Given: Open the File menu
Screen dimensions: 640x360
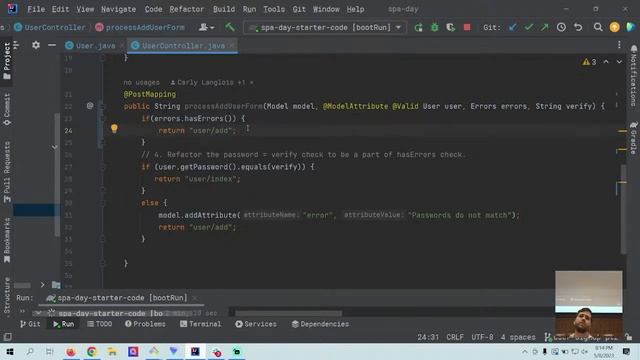Looking at the screenshot, I should (36, 9).
